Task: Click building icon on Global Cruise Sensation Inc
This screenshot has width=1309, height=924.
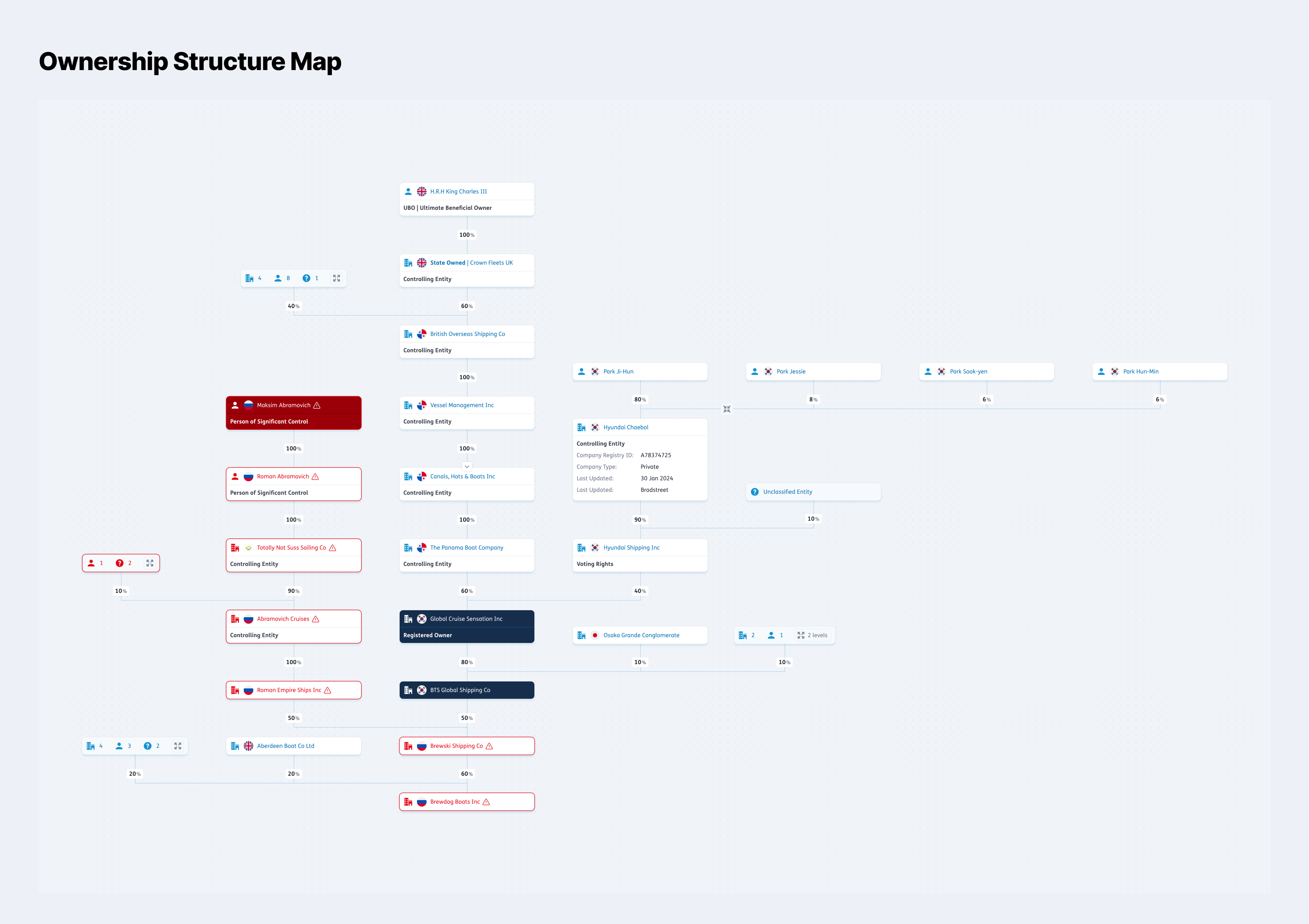Action: coord(408,619)
